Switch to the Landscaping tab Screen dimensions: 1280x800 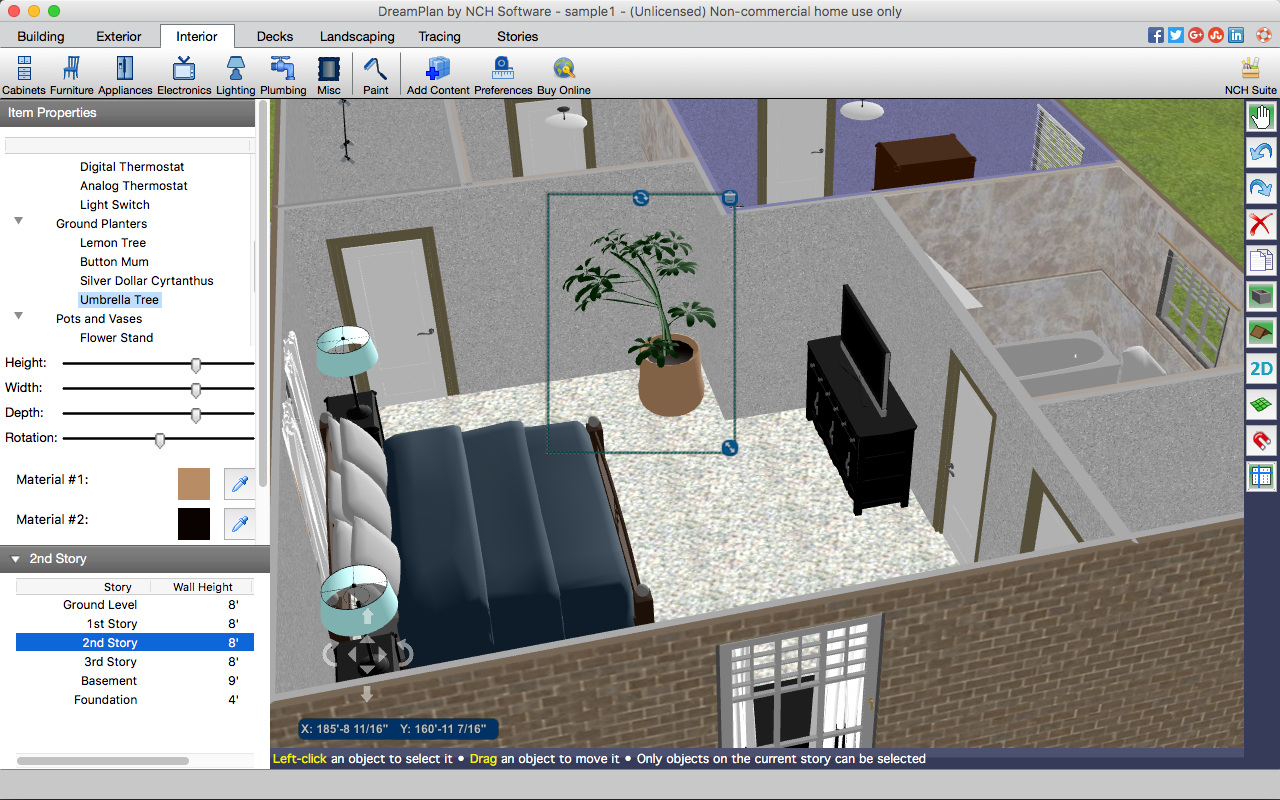click(x=357, y=36)
